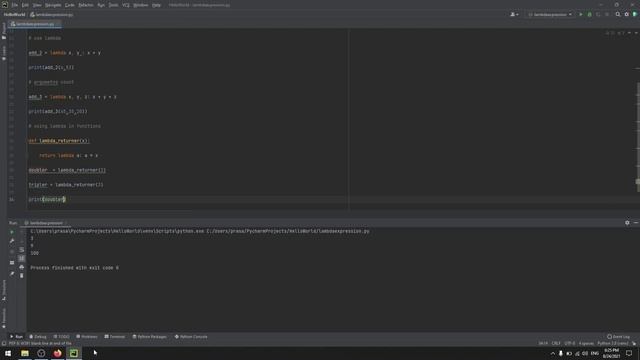Click line 30 print(doubler code line

tap(47, 200)
